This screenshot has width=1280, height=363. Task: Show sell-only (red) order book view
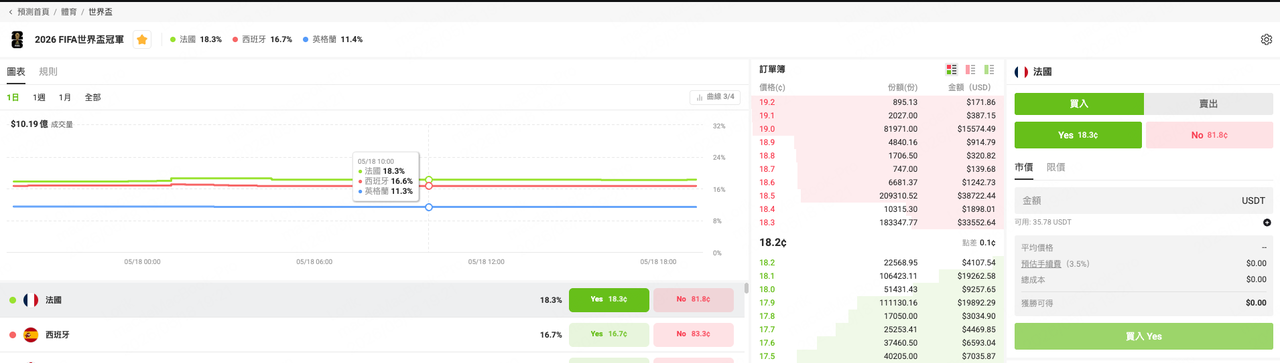coord(970,70)
